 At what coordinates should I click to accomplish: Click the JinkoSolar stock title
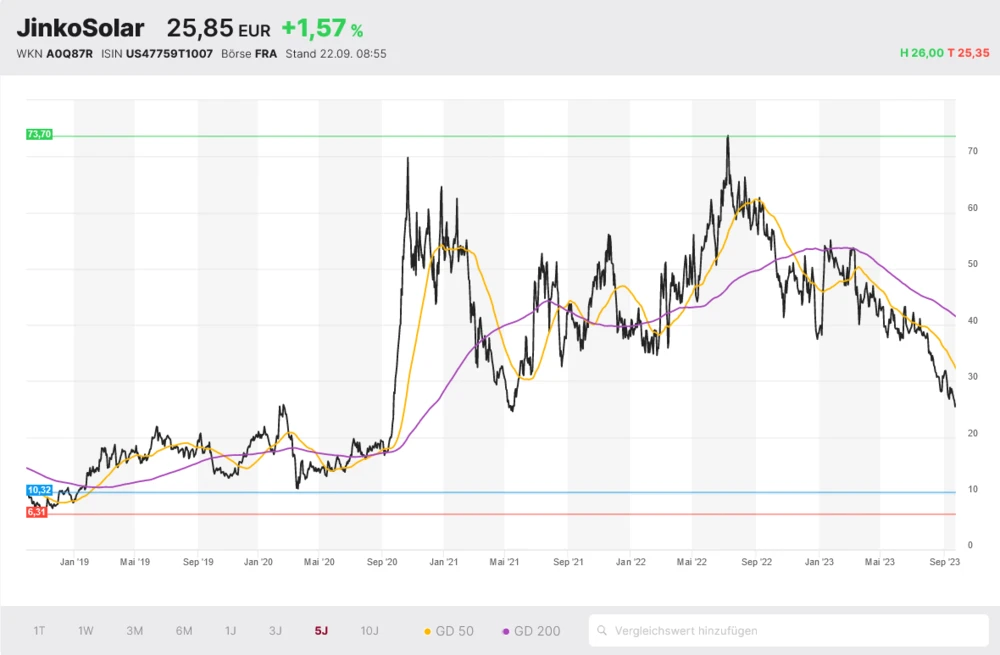click(x=80, y=29)
